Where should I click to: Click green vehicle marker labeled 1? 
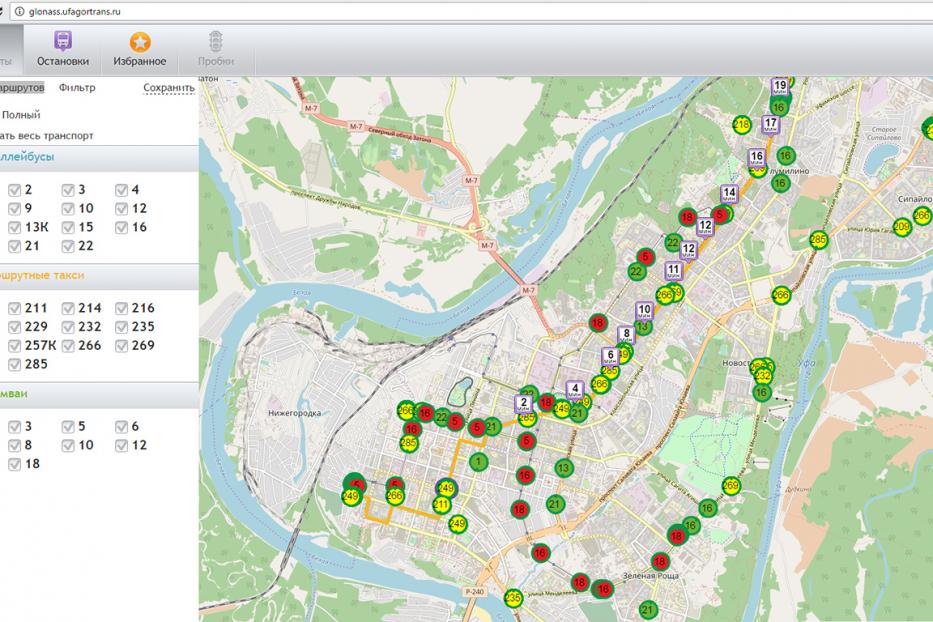click(478, 461)
